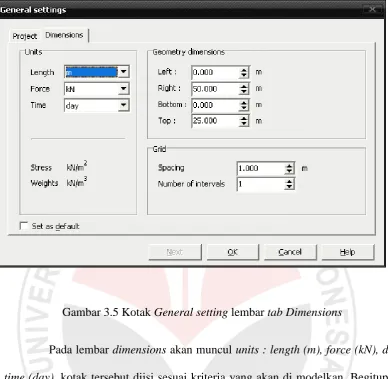Click the Bottom value spinner arrows

[x=244, y=105]
